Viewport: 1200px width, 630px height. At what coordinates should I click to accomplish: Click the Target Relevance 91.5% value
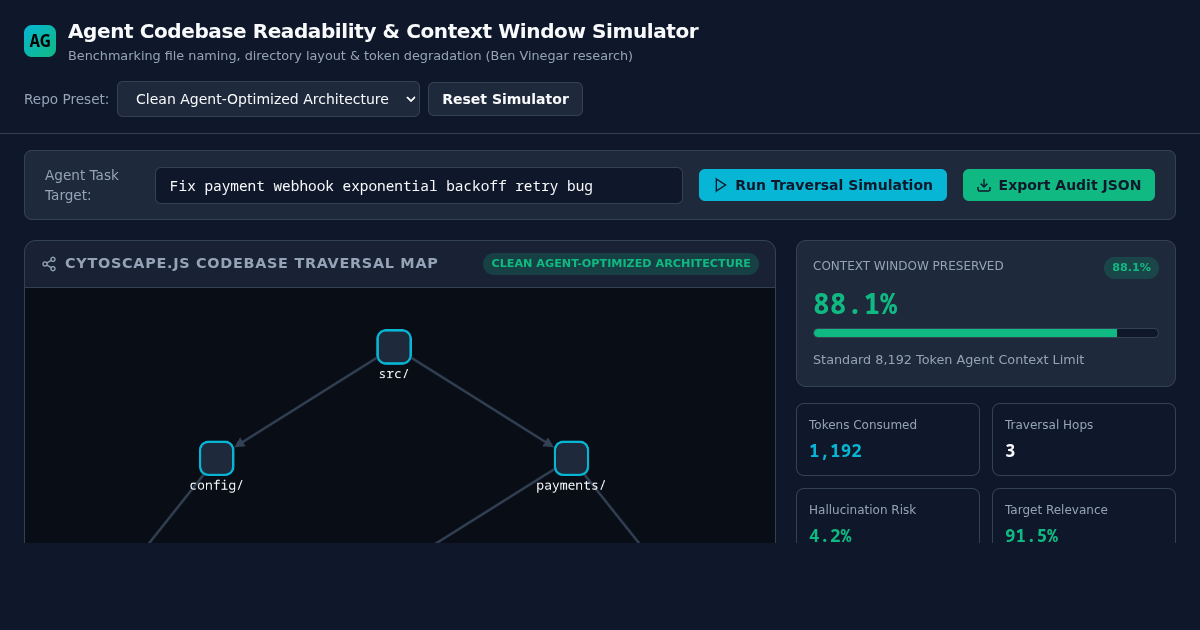[x=1031, y=536]
